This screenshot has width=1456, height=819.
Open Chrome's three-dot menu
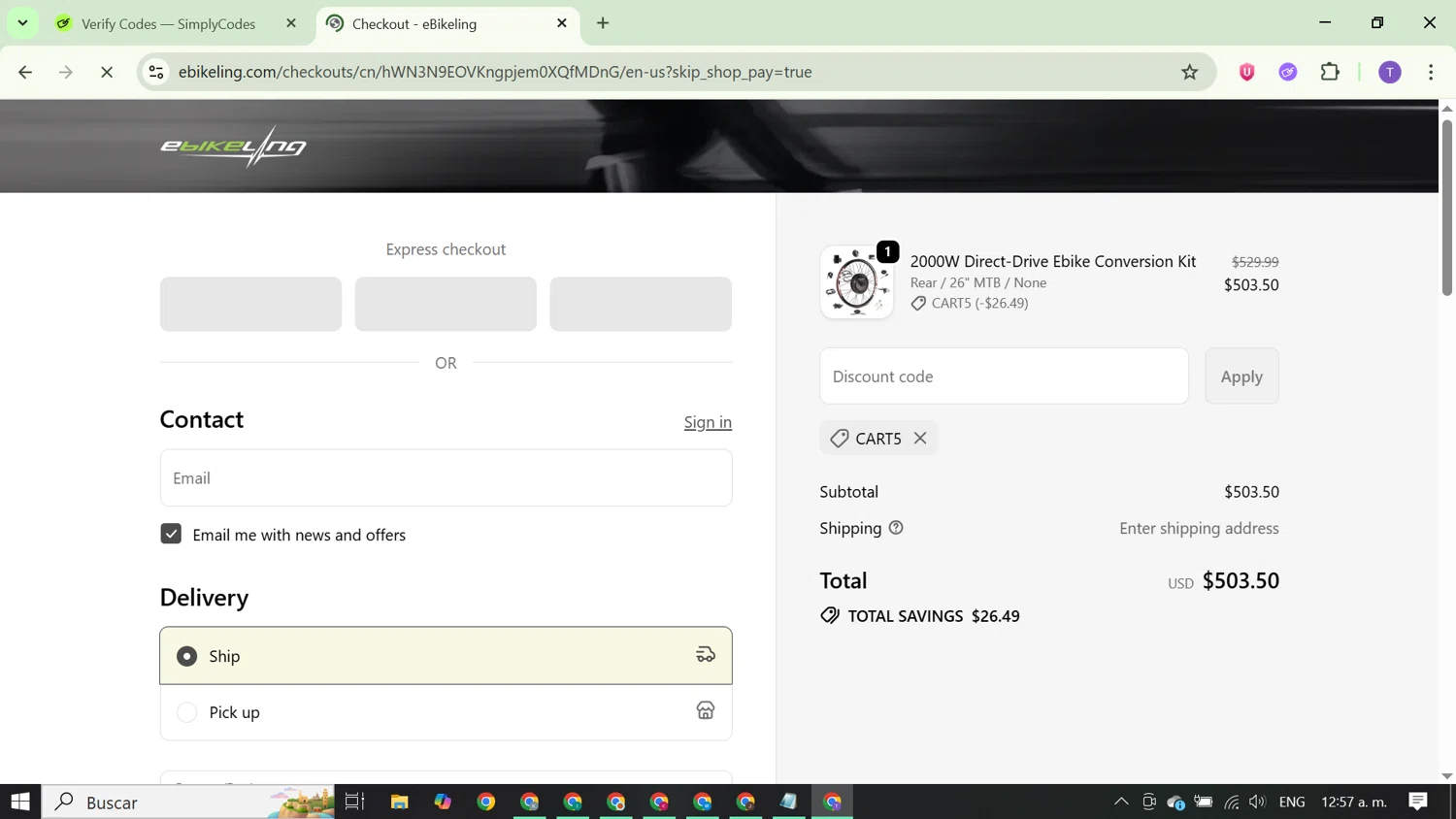1431,72
